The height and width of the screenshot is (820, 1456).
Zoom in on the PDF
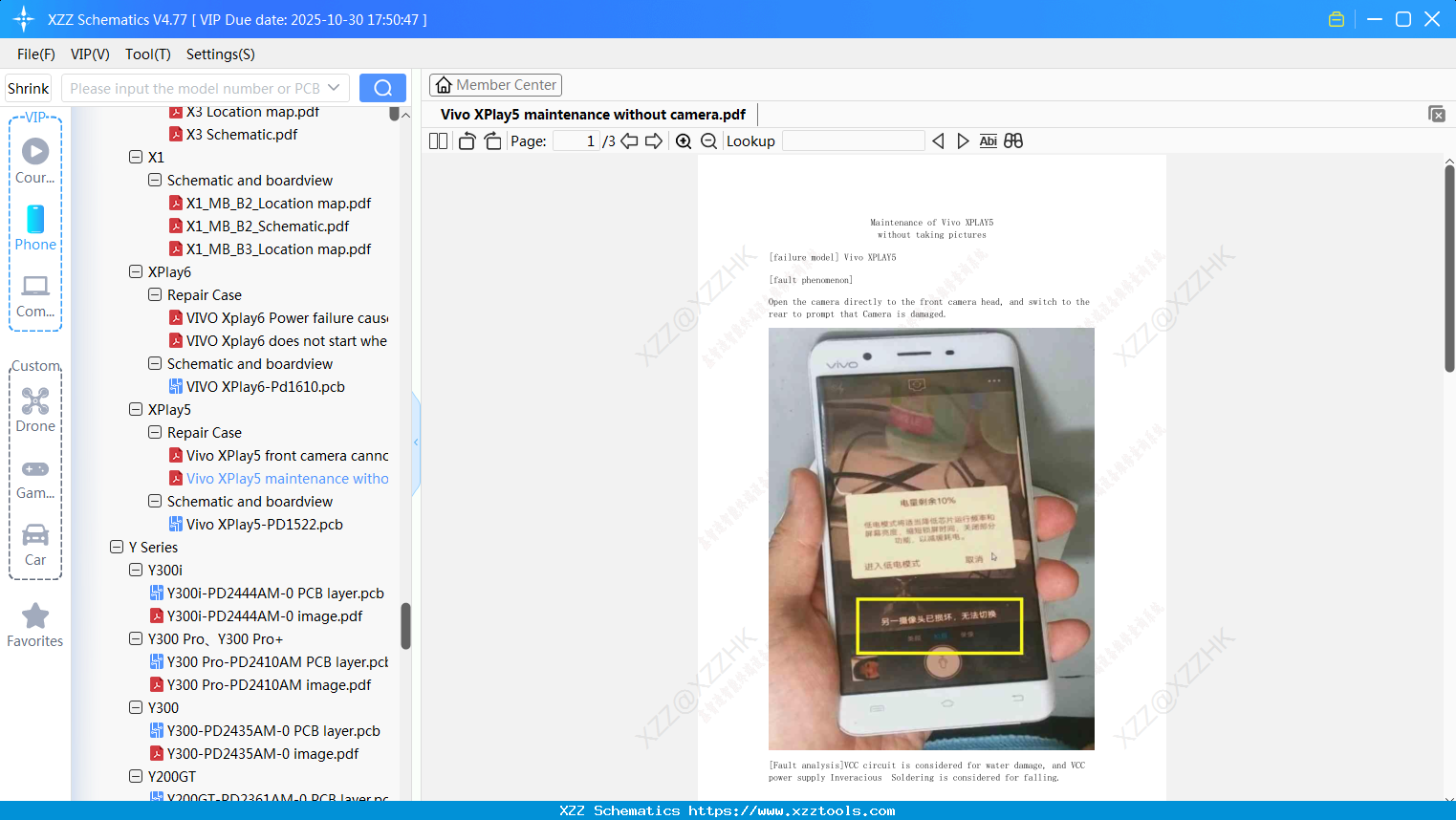pos(684,140)
